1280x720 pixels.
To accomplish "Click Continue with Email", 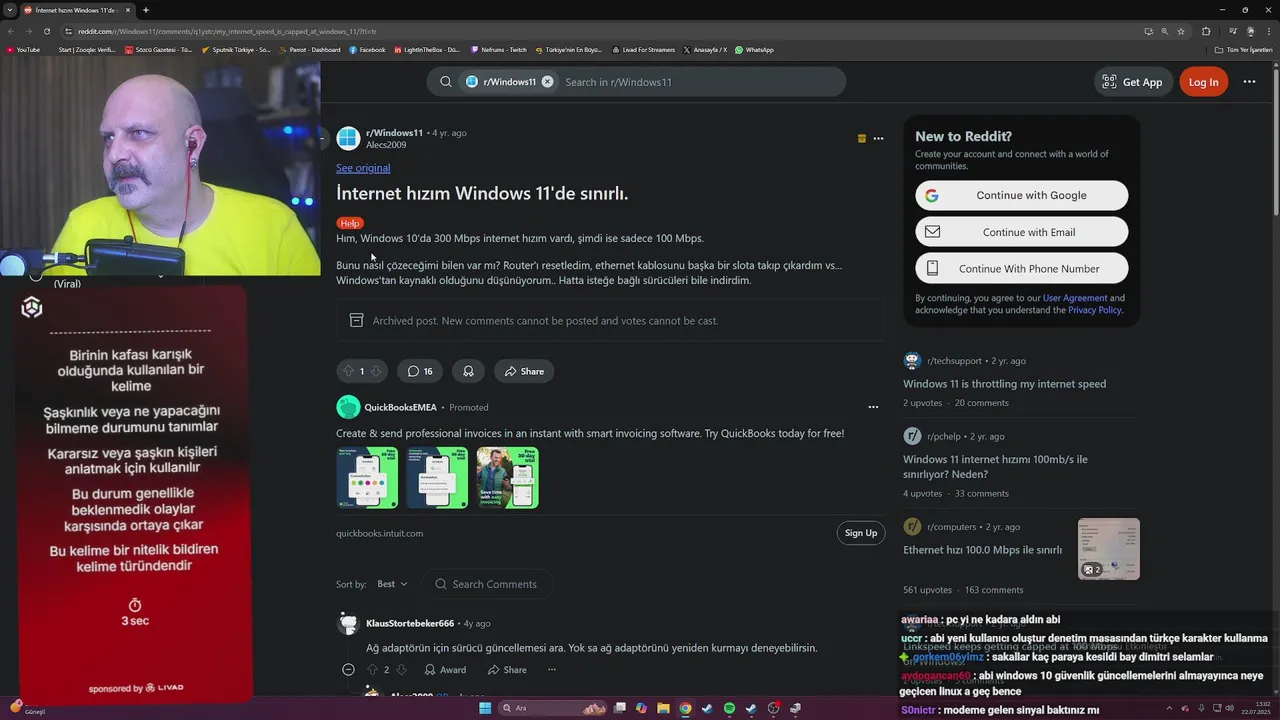I will click(x=1021, y=232).
